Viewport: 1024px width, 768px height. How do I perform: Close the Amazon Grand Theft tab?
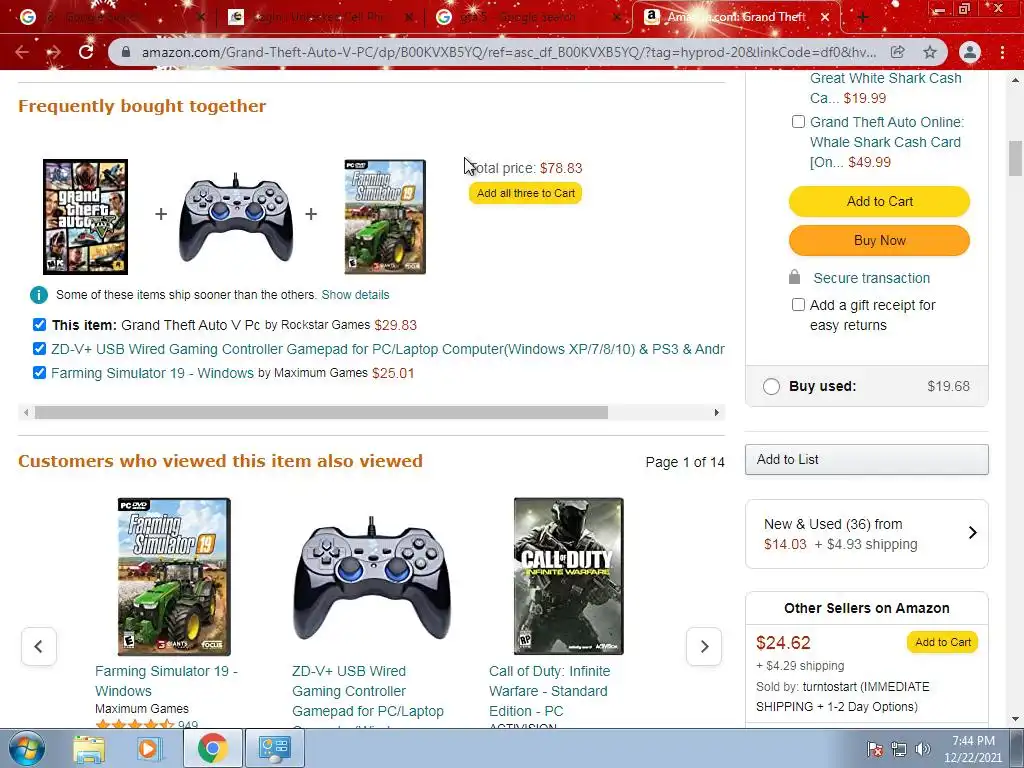click(x=825, y=18)
